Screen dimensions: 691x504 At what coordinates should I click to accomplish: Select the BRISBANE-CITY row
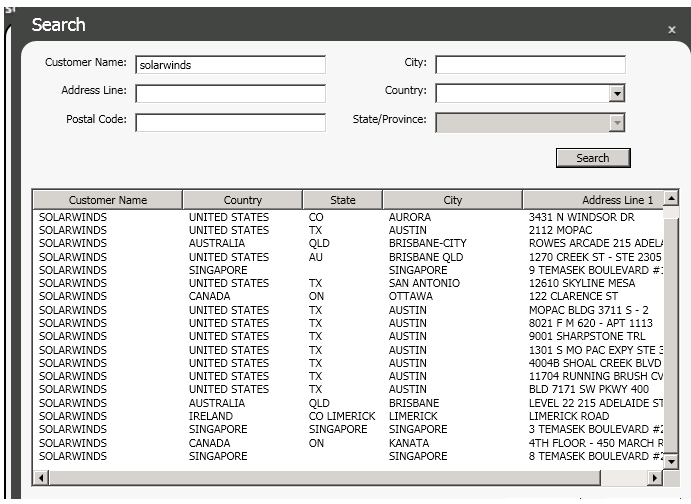pos(348,243)
